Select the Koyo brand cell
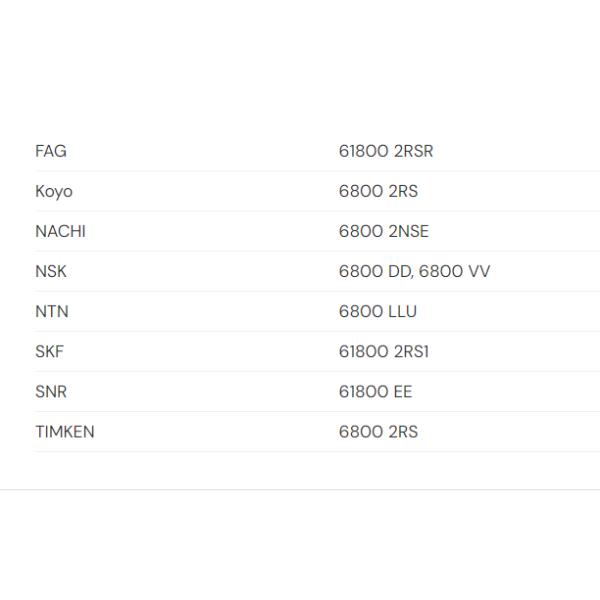 [x=54, y=192]
